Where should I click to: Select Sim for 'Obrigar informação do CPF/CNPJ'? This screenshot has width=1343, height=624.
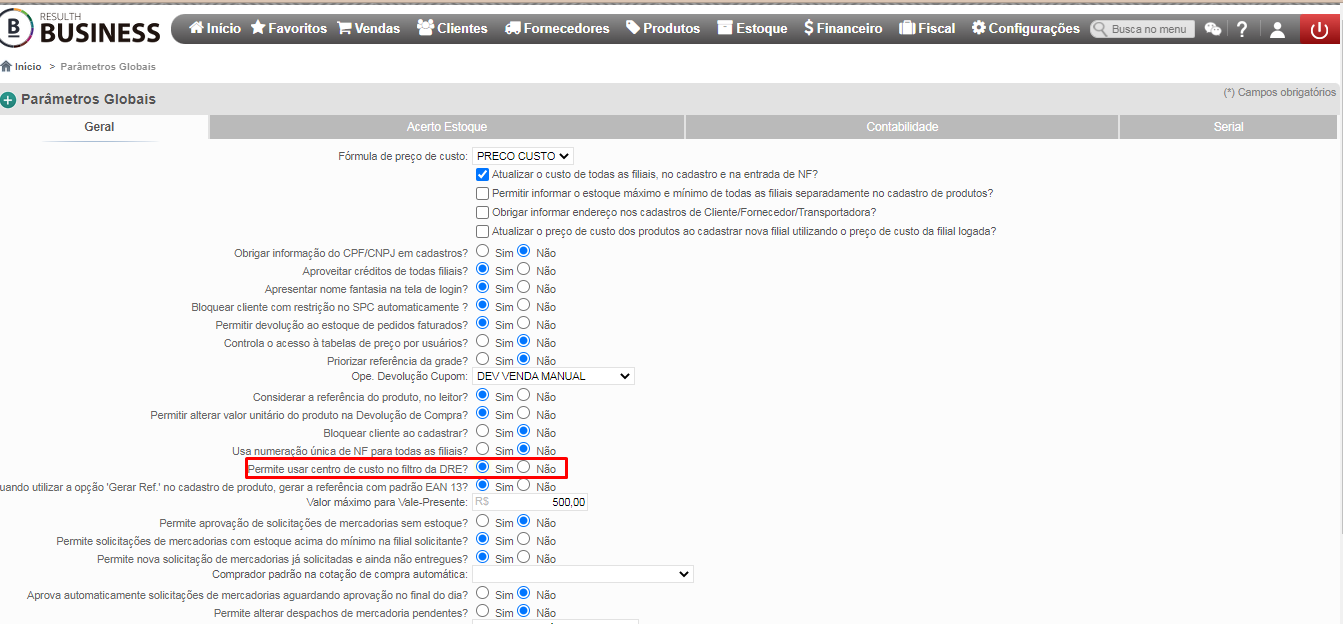[x=483, y=251]
